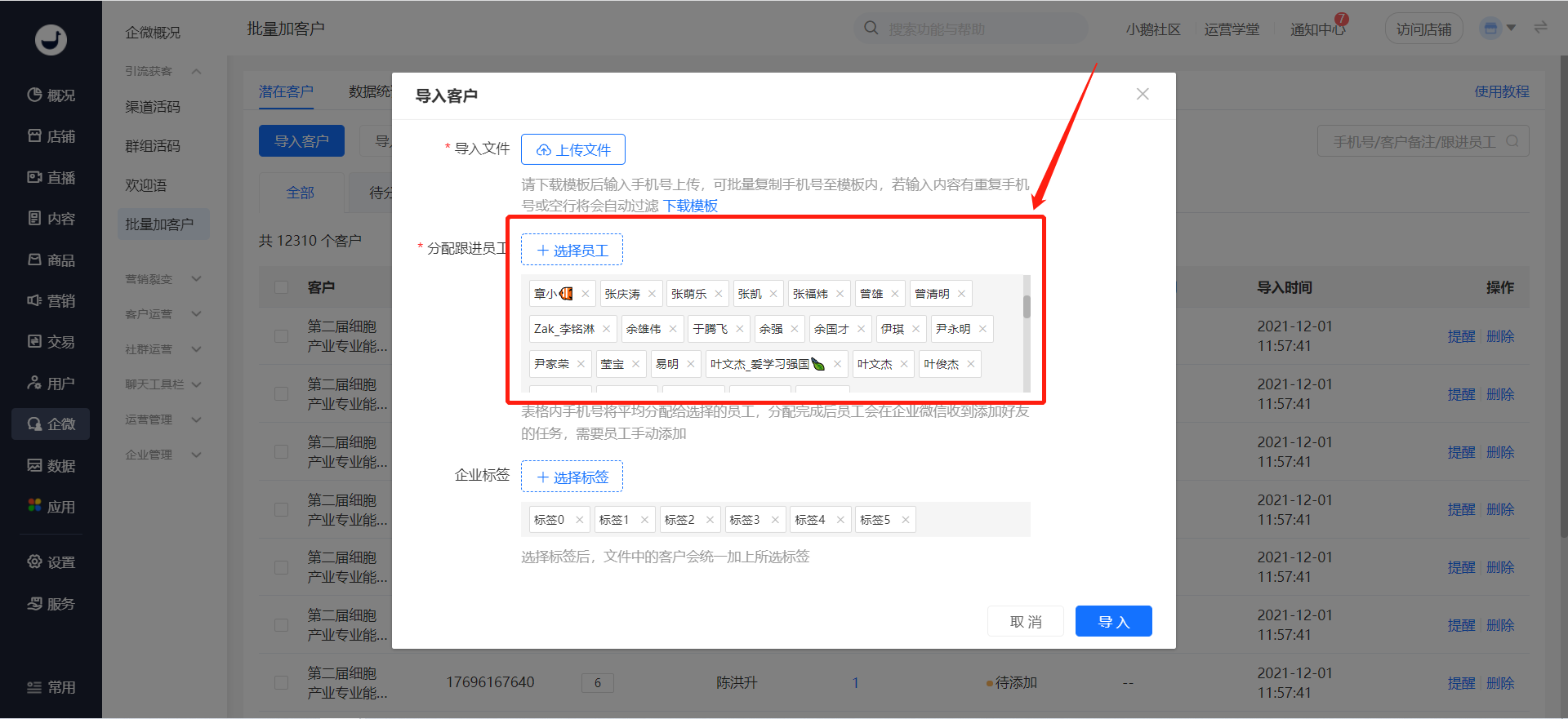Toggle the select-all checkbox in table header
This screenshot has width=1568, height=719.
pyautogui.click(x=282, y=287)
